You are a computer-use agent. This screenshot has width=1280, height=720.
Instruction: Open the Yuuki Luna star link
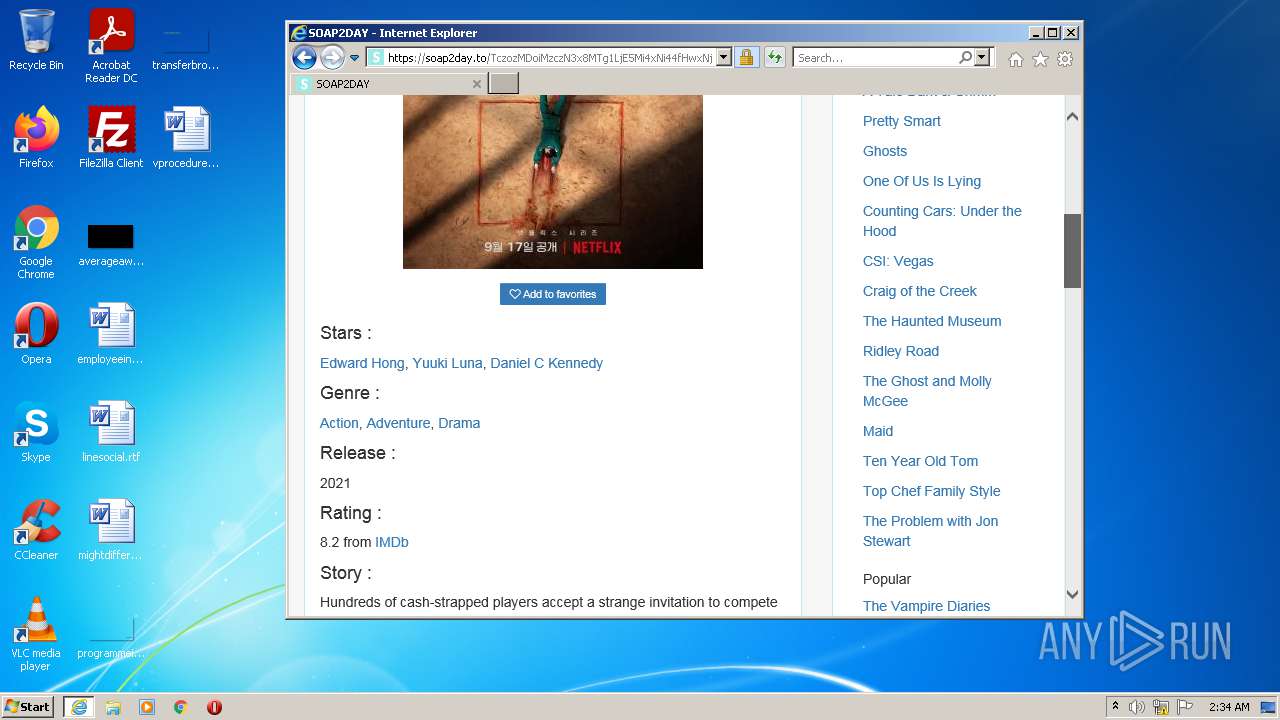click(x=447, y=363)
